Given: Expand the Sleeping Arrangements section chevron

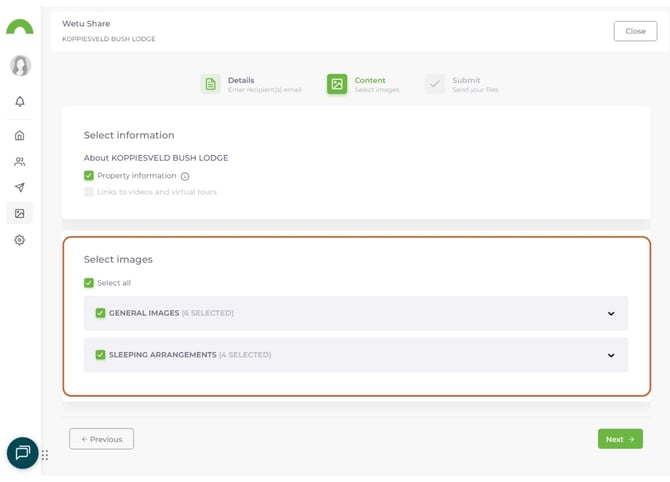Looking at the screenshot, I should tap(611, 355).
